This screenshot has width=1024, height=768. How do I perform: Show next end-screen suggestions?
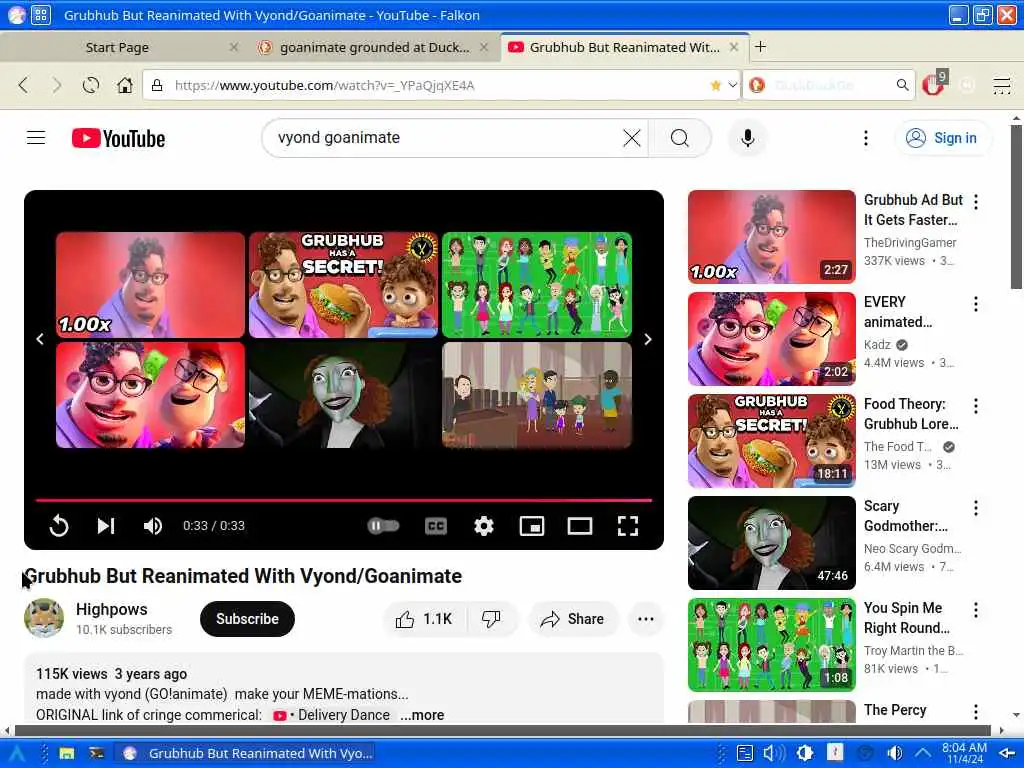[x=648, y=339]
